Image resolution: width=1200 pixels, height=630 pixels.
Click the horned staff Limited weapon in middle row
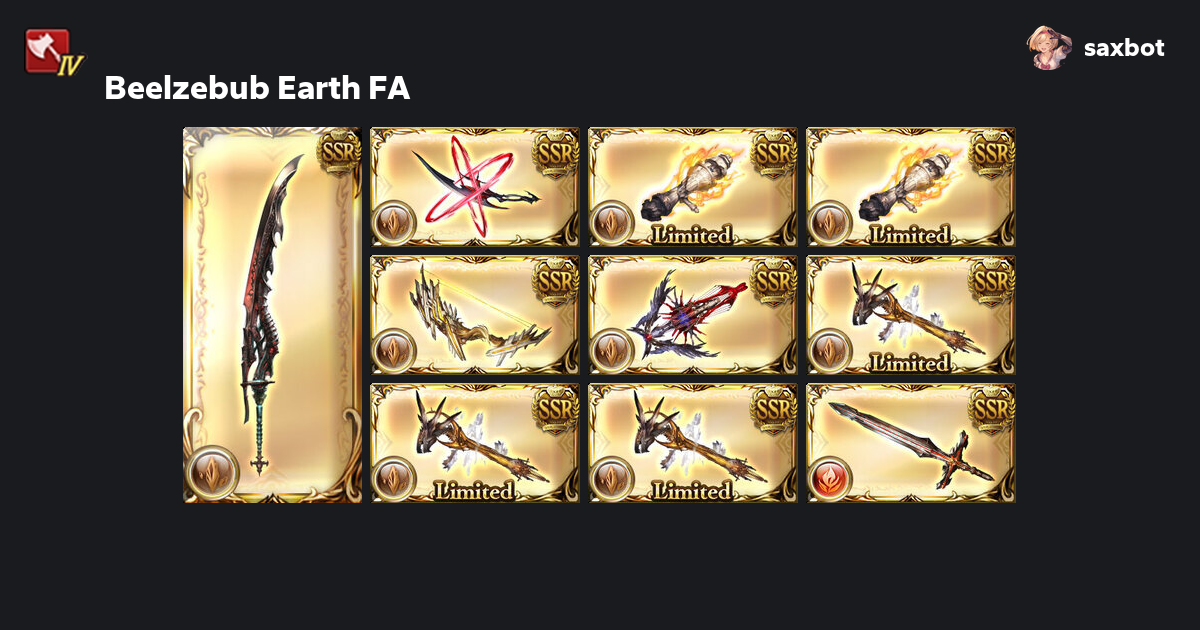(x=911, y=315)
